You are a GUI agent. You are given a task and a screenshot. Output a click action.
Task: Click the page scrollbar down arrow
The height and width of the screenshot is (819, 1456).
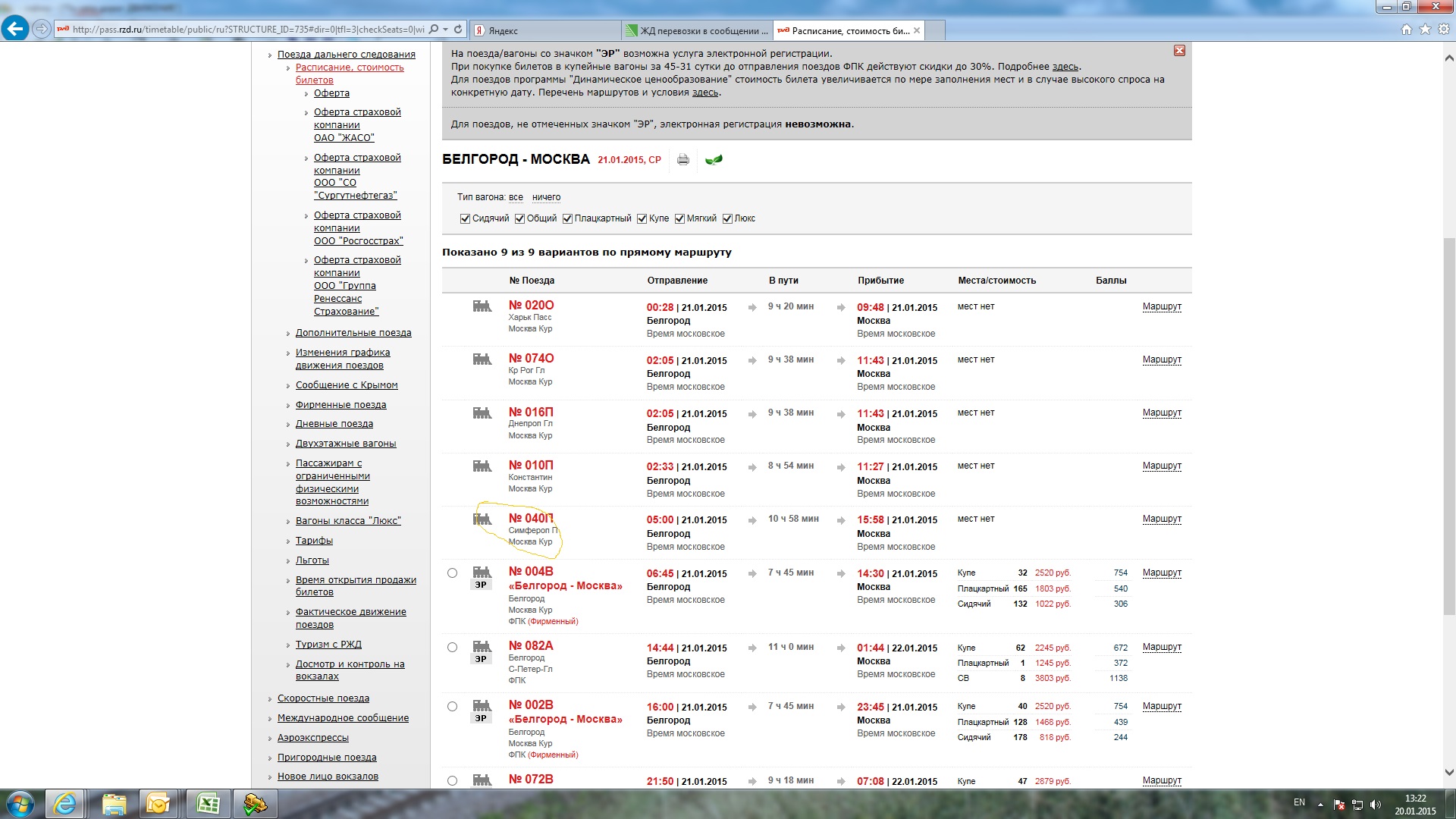point(1449,773)
